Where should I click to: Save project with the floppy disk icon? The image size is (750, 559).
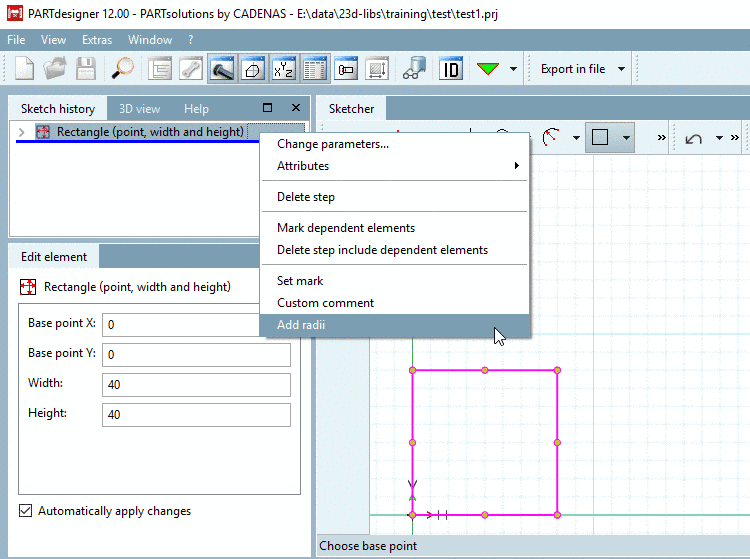86,69
